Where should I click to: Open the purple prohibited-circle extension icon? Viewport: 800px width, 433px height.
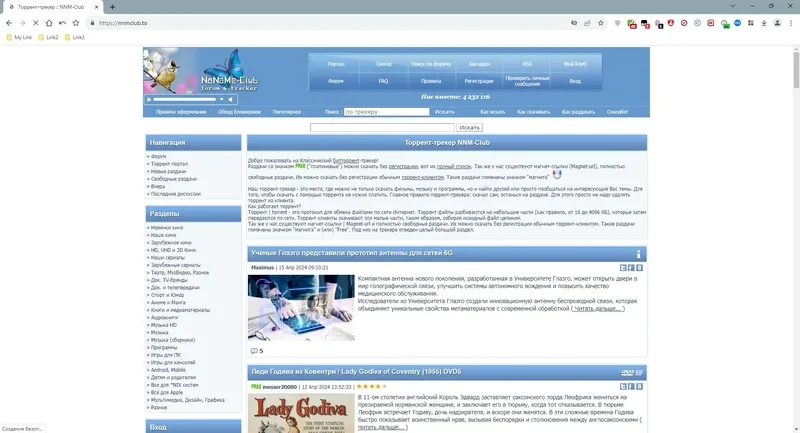(684, 23)
